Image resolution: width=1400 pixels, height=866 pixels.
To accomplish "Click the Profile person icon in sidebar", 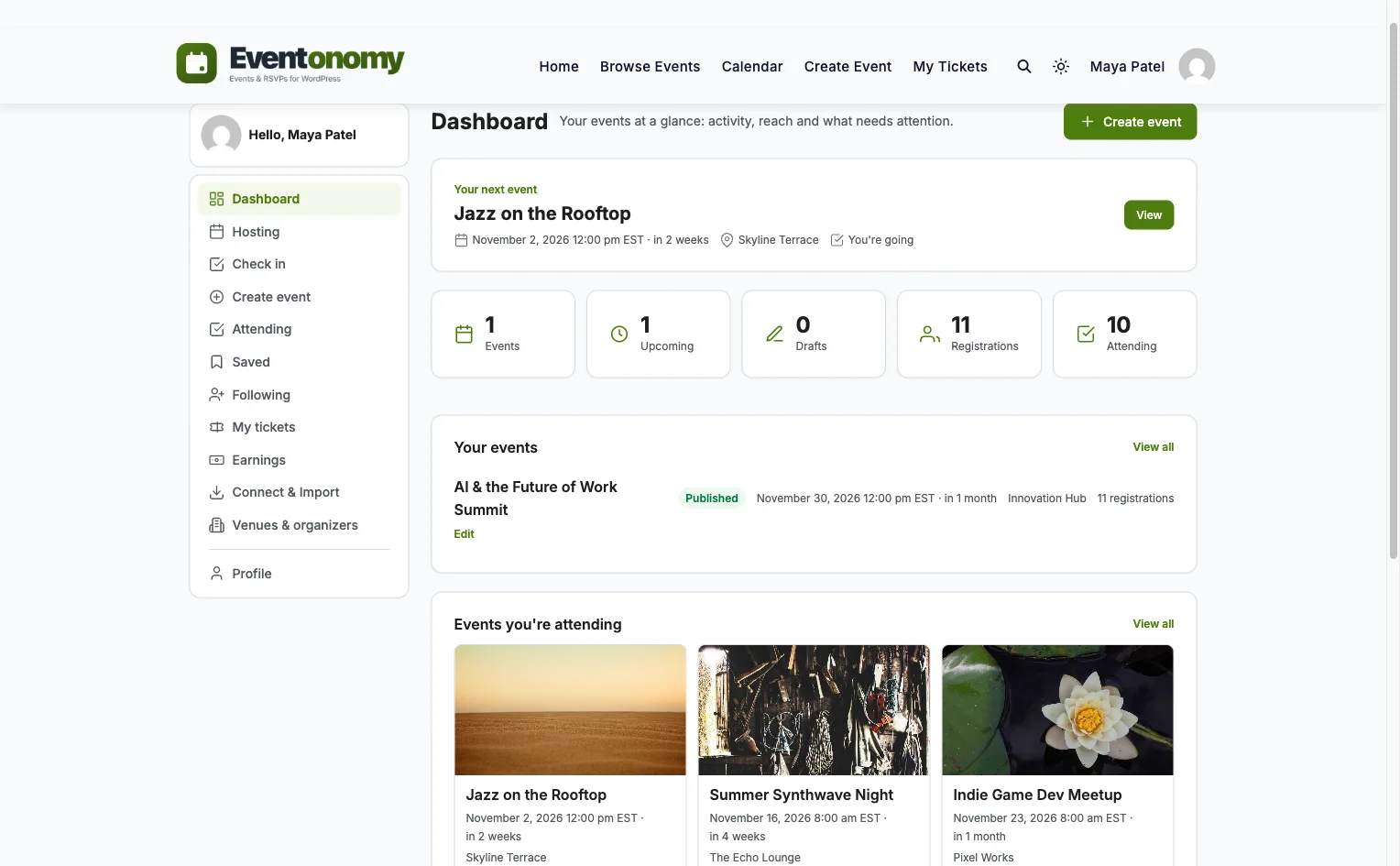I will (216, 574).
